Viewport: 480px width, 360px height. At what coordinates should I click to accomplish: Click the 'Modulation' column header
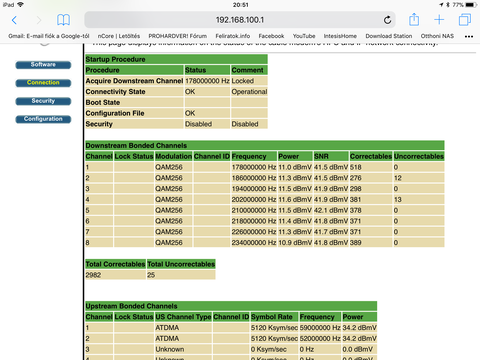[x=173, y=156]
